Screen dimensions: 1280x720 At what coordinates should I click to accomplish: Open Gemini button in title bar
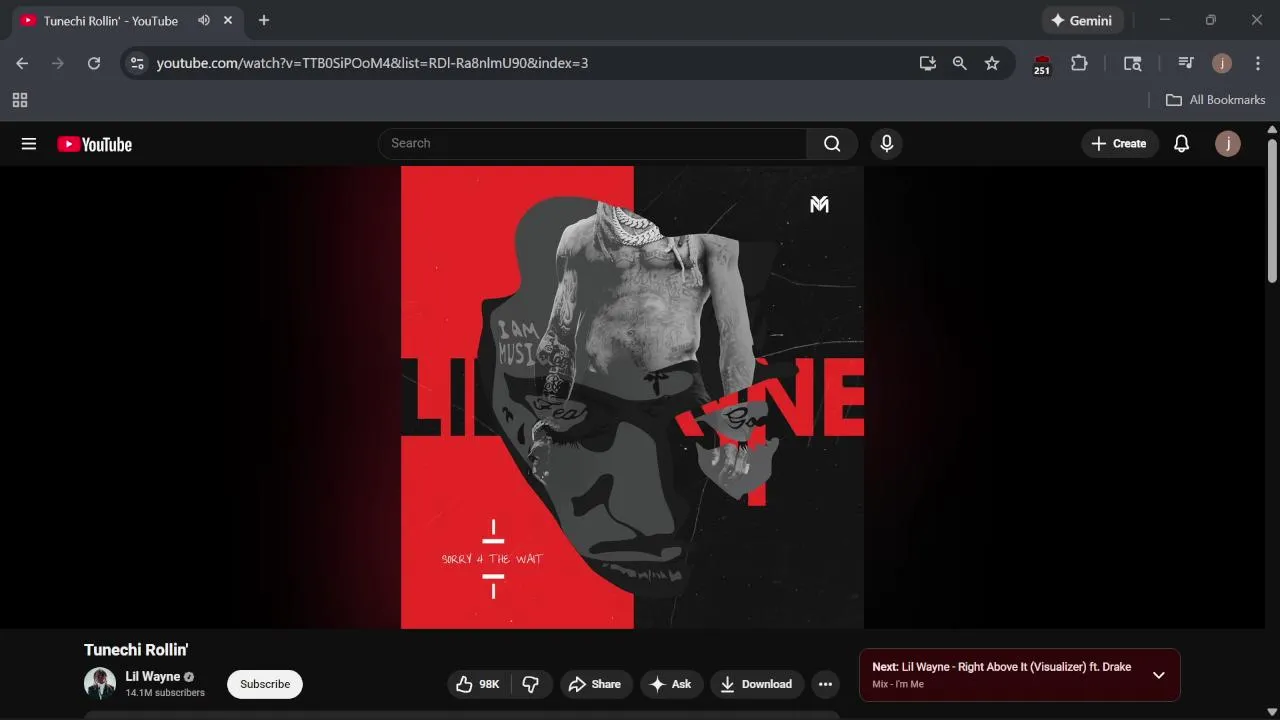1083,20
